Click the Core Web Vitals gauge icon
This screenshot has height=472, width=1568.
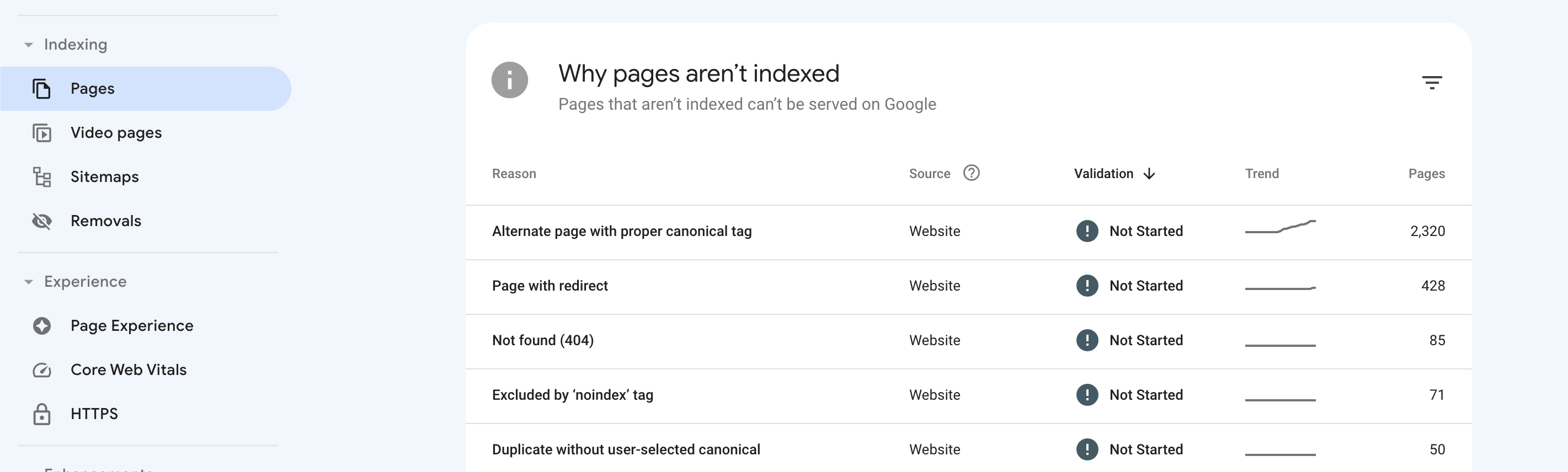(x=41, y=370)
